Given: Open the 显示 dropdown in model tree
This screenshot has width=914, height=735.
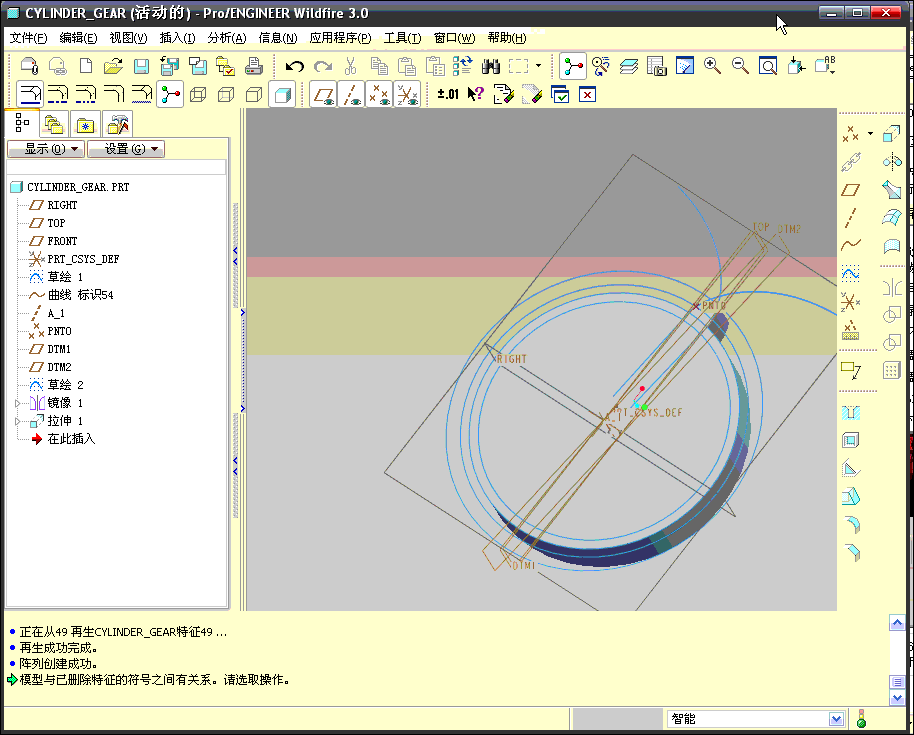Looking at the screenshot, I should [46, 149].
